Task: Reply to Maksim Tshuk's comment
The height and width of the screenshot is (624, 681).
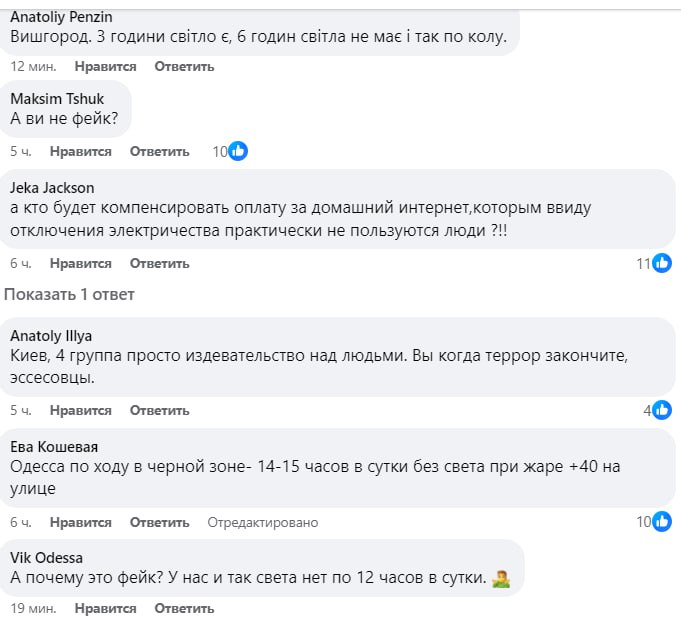Action: (x=159, y=152)
